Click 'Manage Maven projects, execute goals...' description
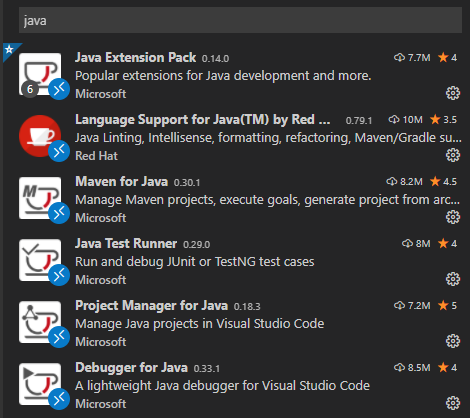Viewport: 470px width, 418px height. [268, 200]
